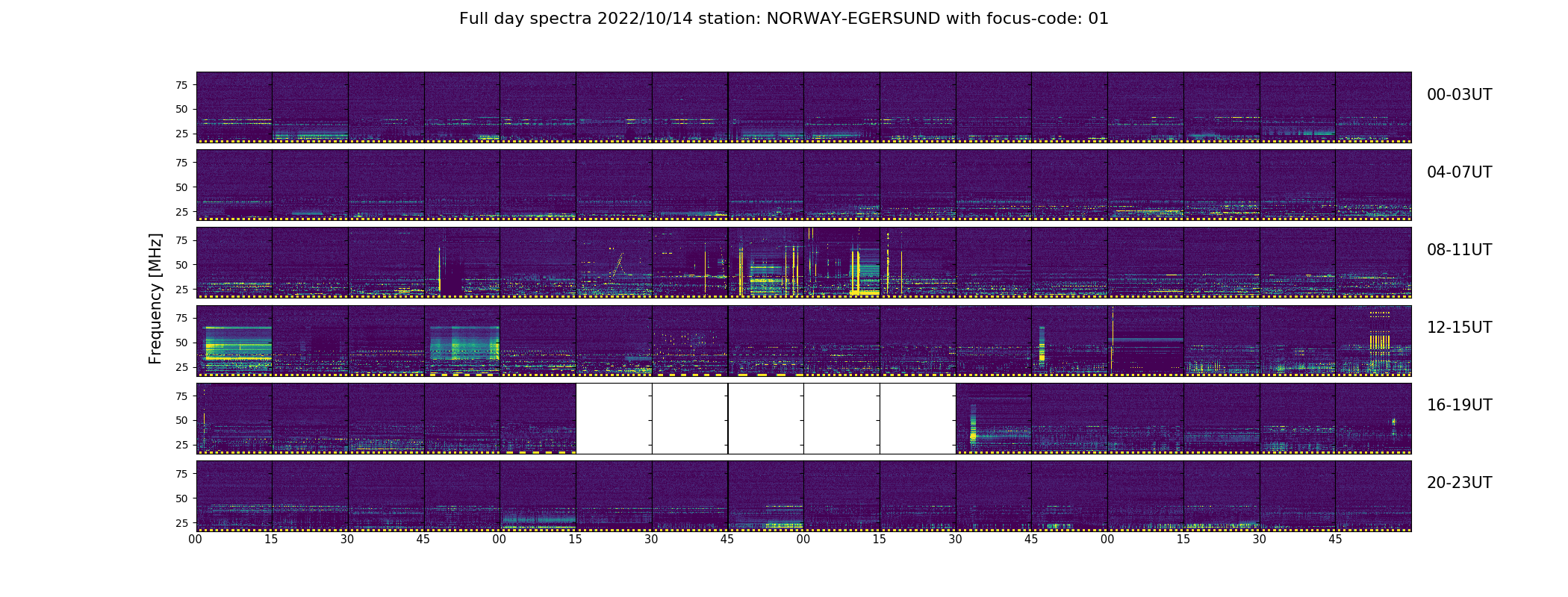Open the fourth 12-15UT panel with broadband burst
This screenshot has width=1568, height=597.
(x=462, y=340)
